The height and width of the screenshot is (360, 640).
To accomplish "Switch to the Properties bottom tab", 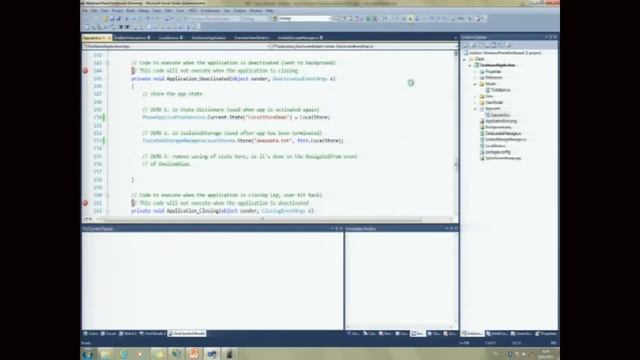I will pos(546,334).
